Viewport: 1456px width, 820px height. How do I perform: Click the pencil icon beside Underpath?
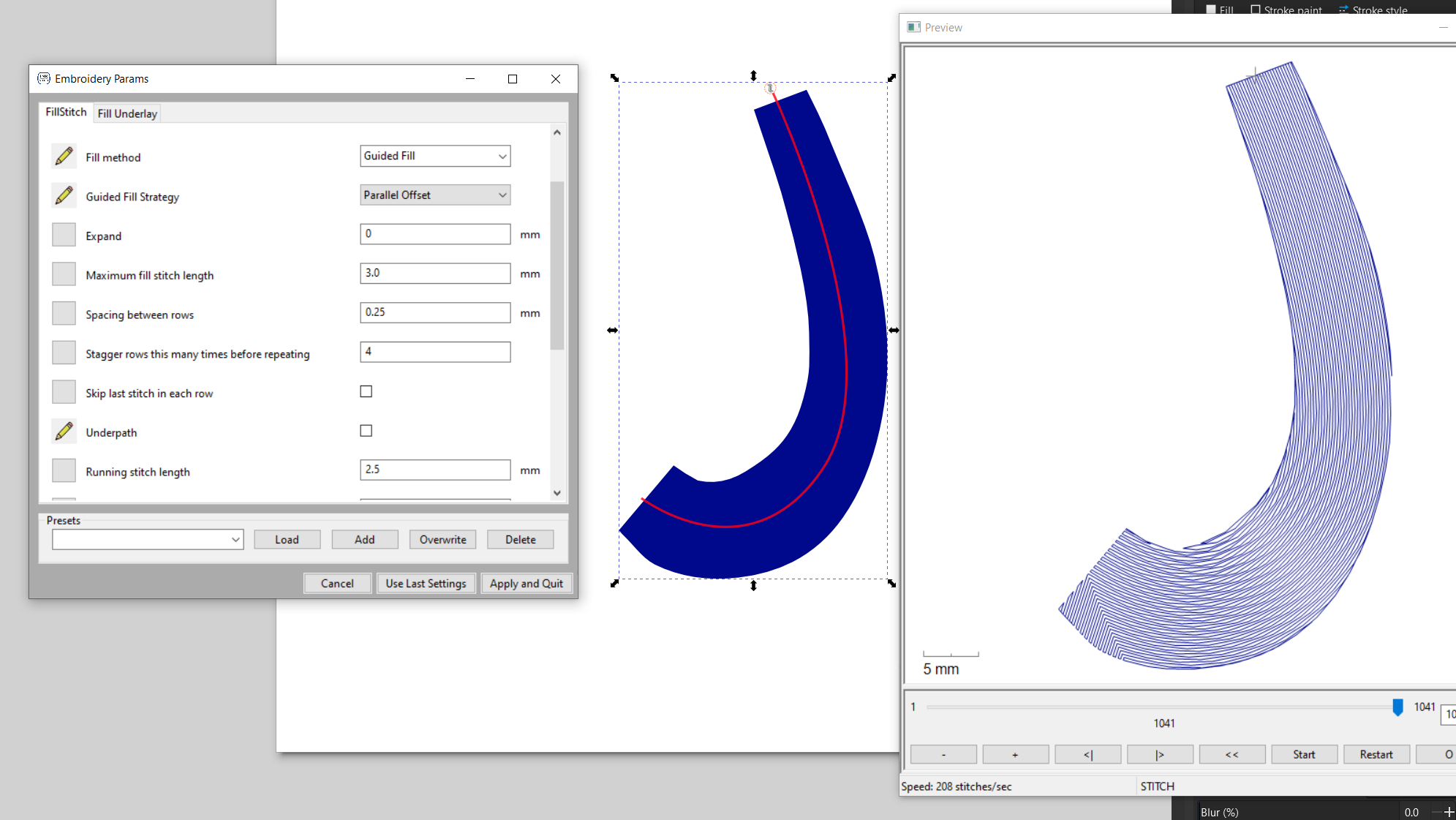coord(64,432)
